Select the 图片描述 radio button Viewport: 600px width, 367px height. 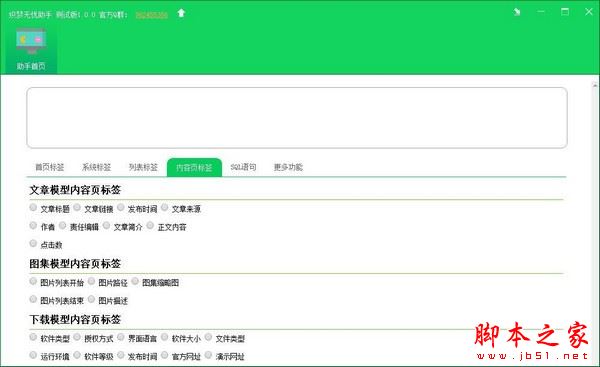91,299
